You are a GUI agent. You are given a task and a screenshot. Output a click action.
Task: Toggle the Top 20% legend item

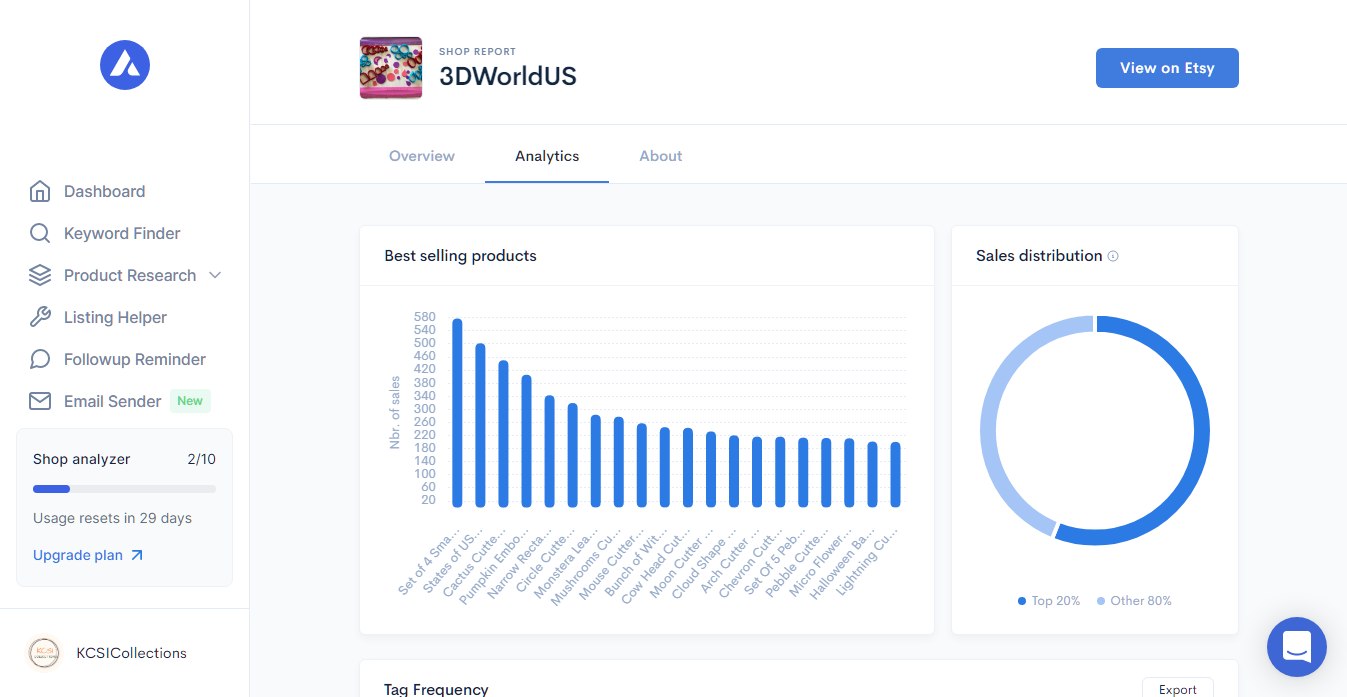tap(1049, 601)
